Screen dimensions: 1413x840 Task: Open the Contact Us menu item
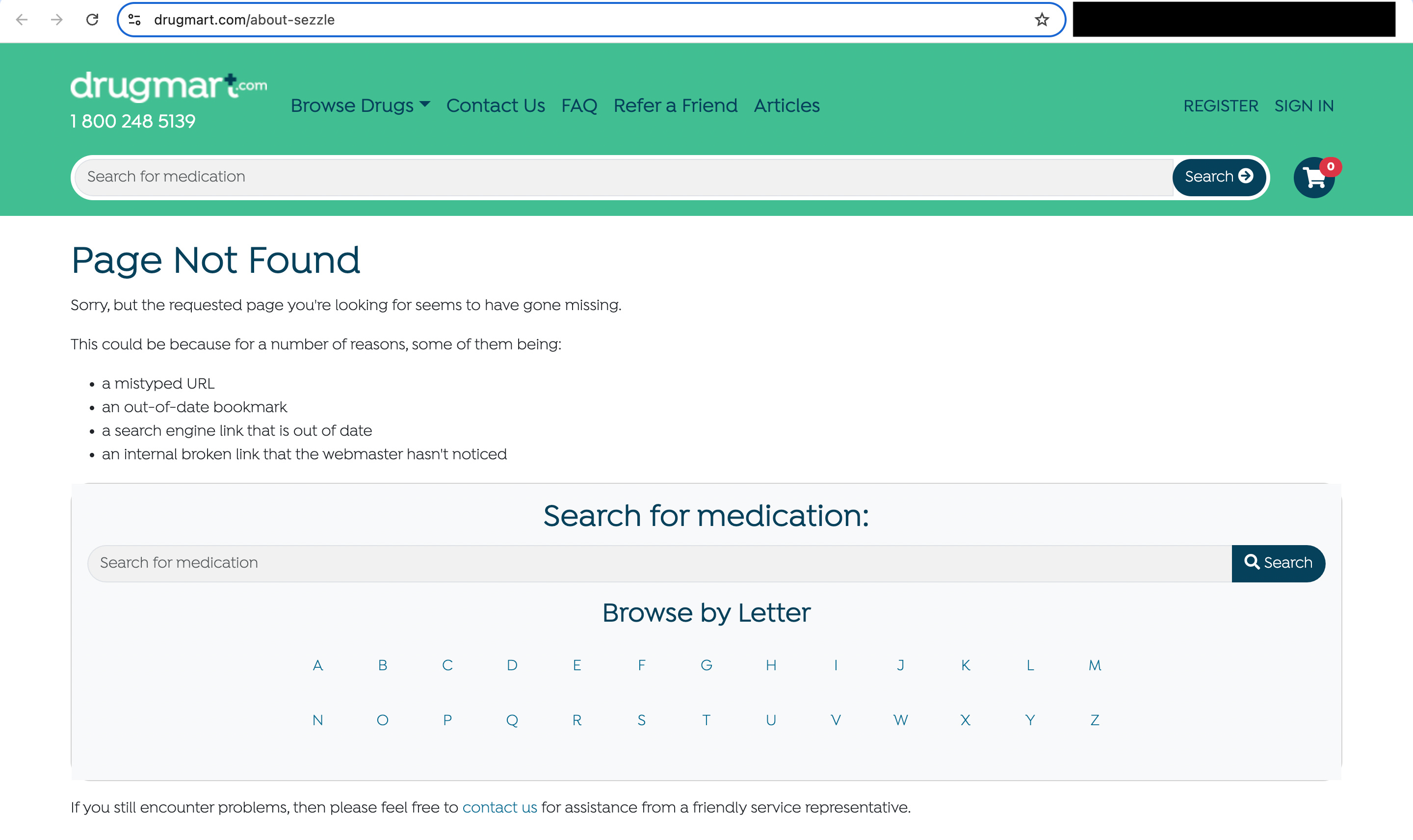496,106
